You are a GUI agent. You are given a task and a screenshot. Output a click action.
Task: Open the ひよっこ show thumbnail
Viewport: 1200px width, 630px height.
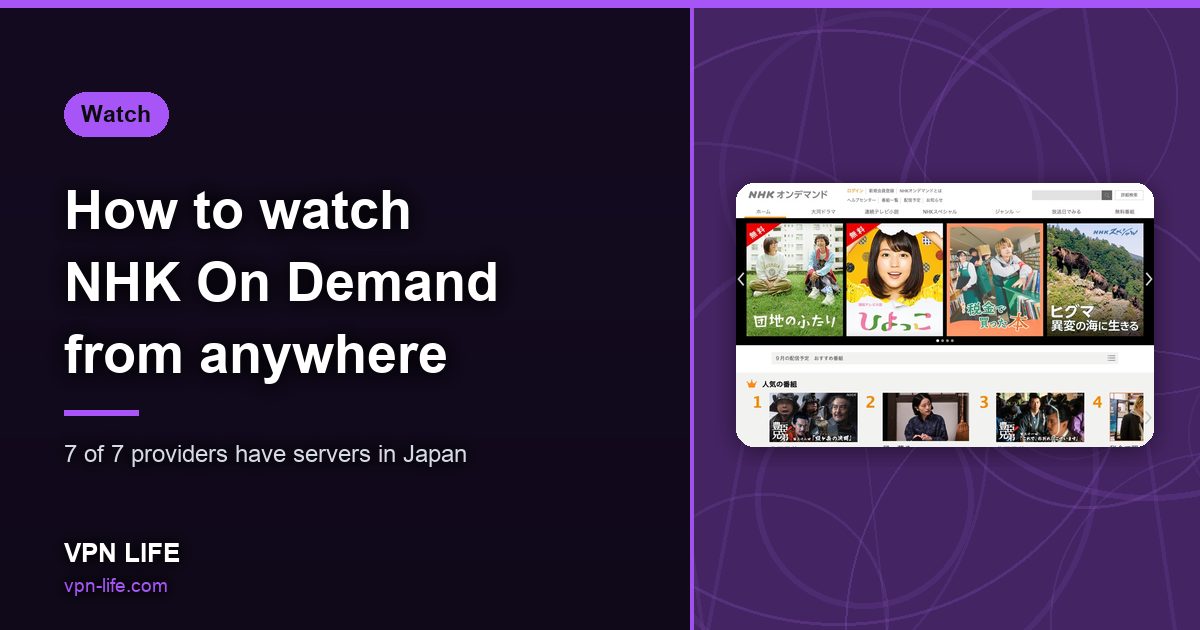coord(895,279)
